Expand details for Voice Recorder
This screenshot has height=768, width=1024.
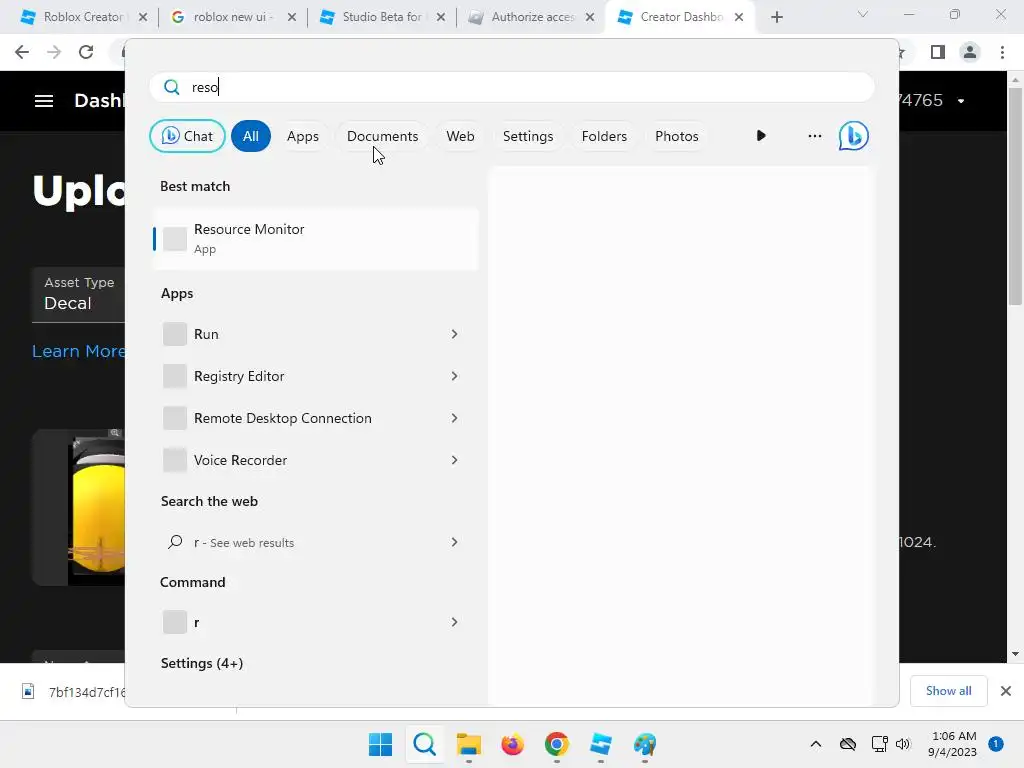point(455,460)
